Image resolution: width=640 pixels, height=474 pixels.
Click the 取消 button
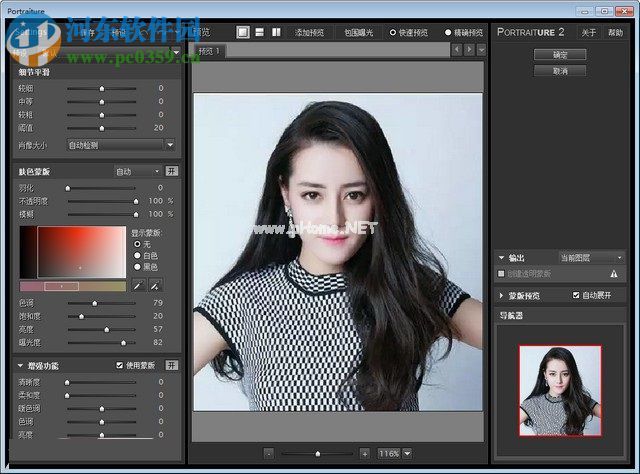(560, 71)
